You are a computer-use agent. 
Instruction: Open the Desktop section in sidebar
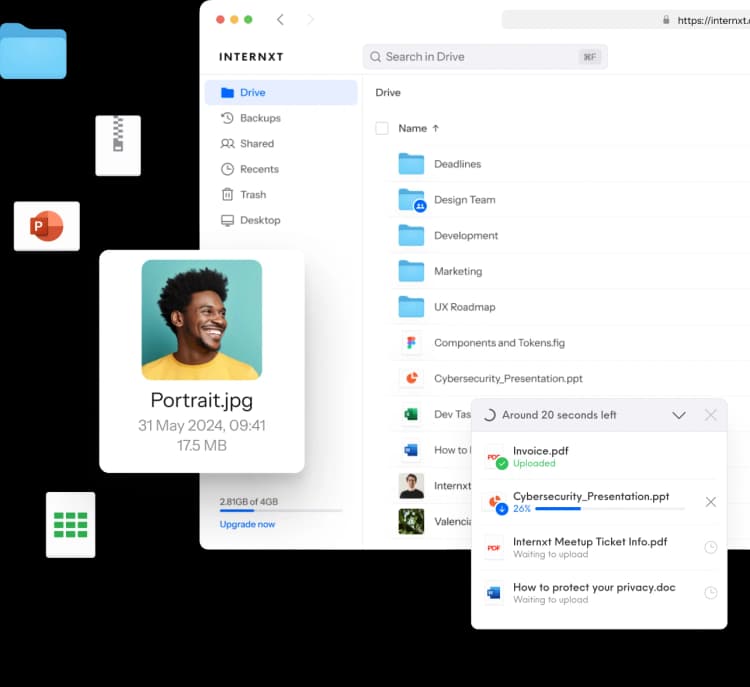click(259, 220)
